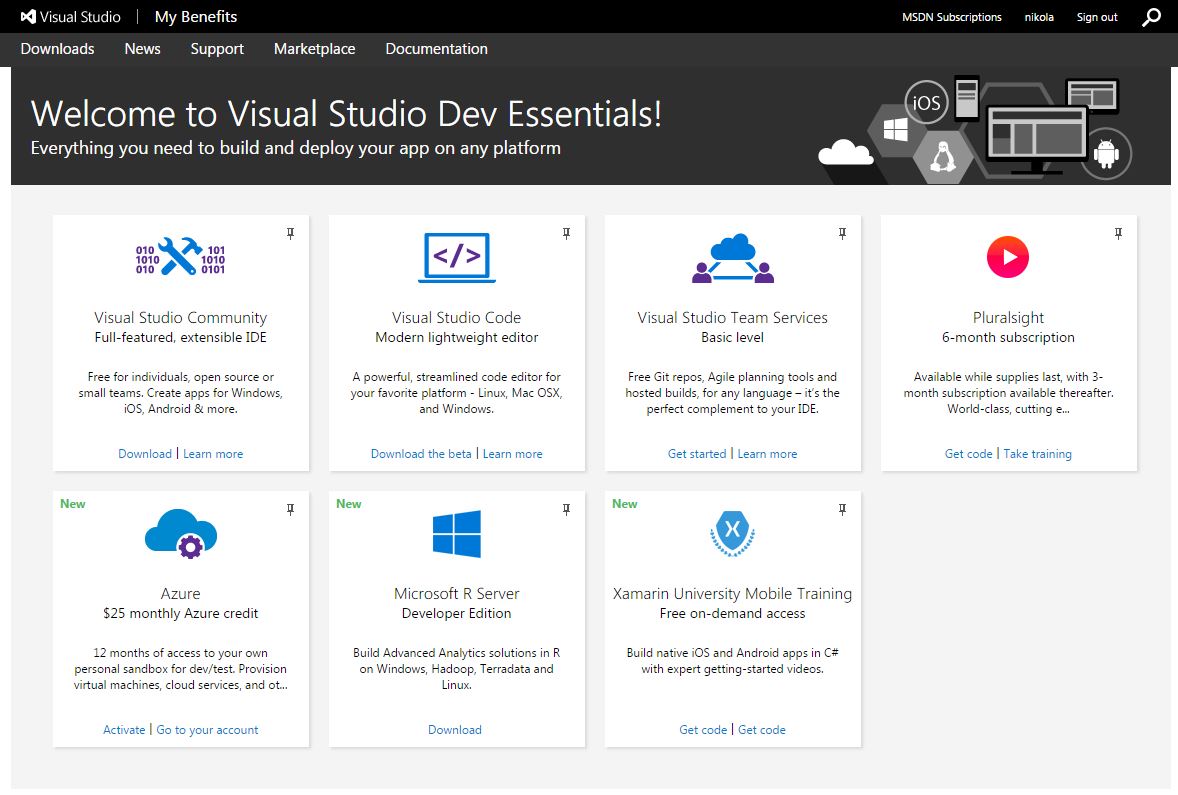
Task: Click the '6-month subscription' subtitle
Action: click(x=1008, y=337)
